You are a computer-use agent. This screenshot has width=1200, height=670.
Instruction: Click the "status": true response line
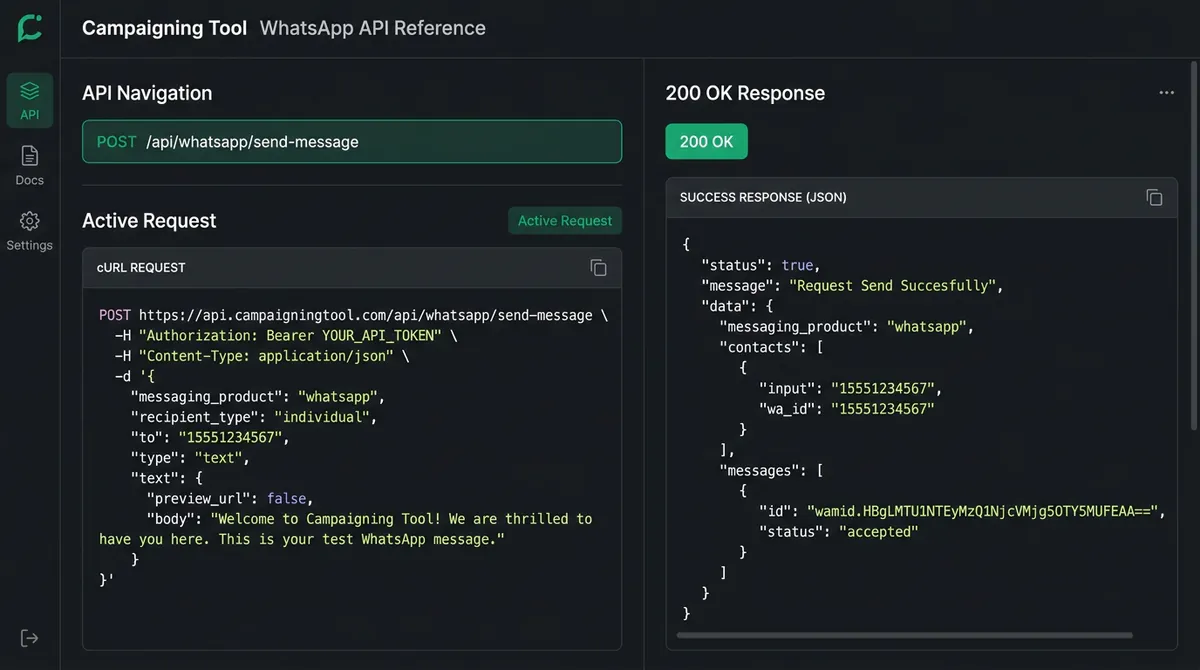pos(760,265)
